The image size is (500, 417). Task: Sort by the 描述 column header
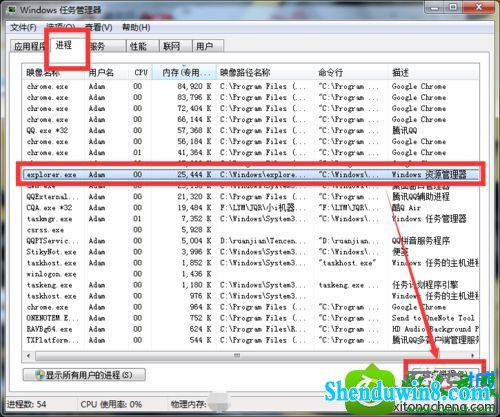coord(434,72)
